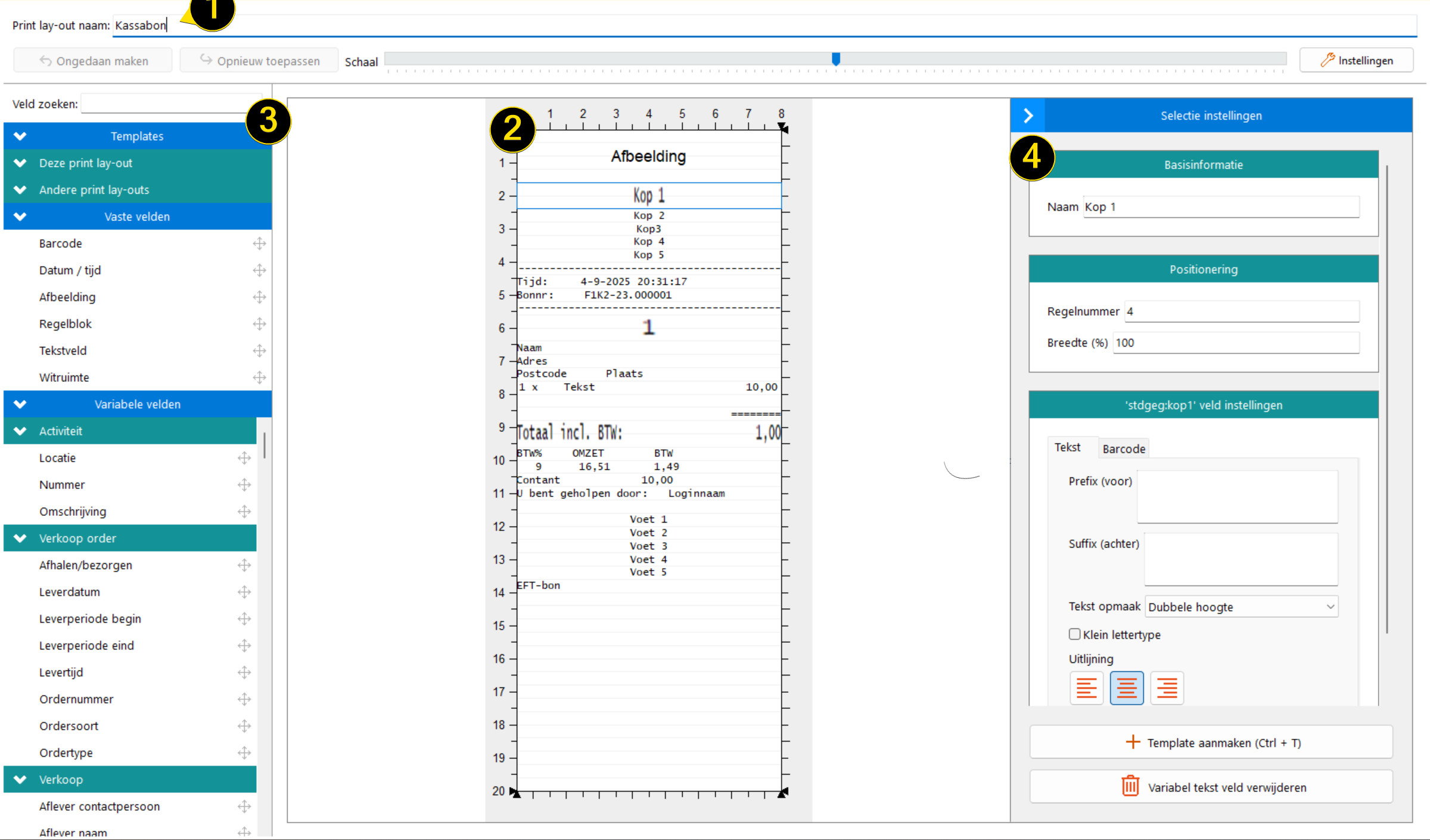Enable the Klein lettertype checkbox

click(1074, 634)
